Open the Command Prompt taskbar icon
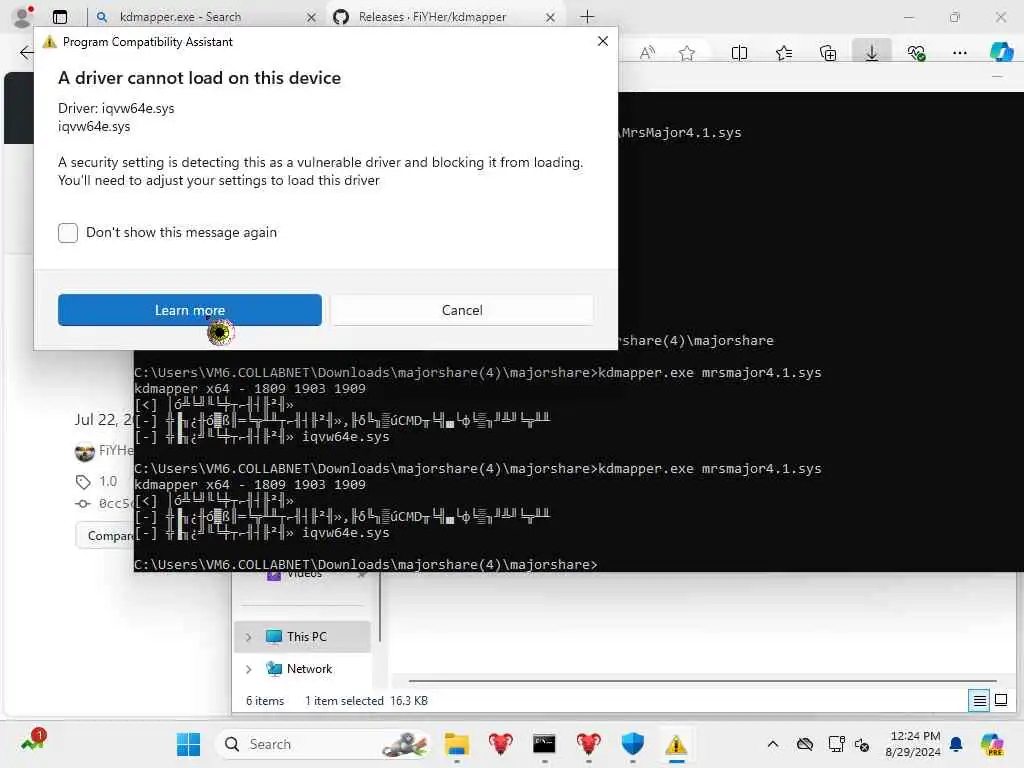Screen dimensions: 1024x768 pyautogui.click(x=544, y=744)
